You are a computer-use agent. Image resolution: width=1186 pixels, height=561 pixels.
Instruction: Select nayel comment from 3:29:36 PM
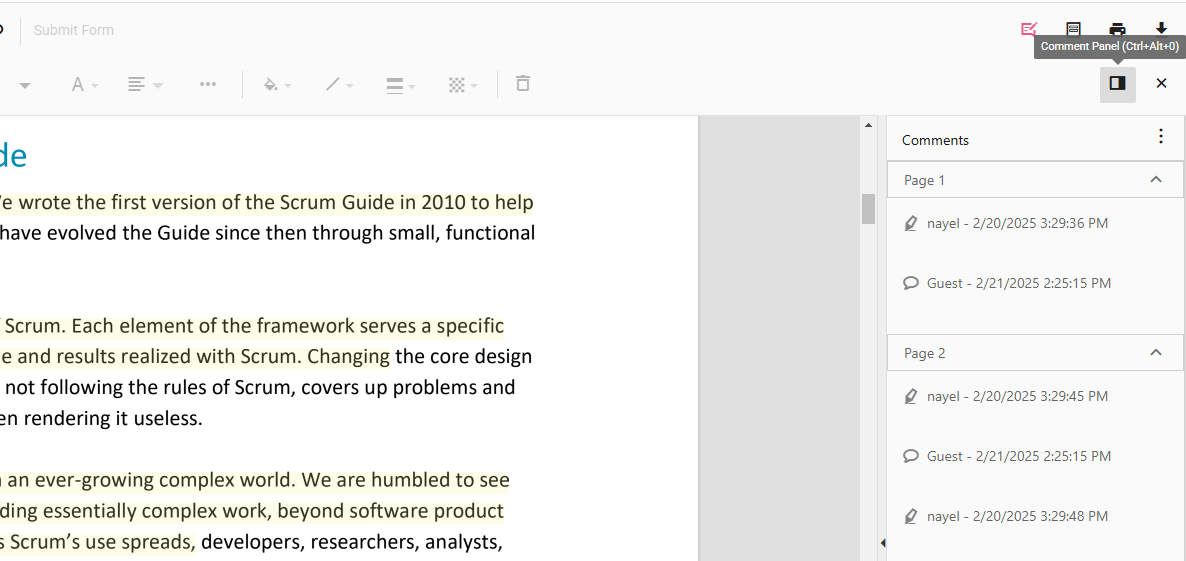(1016, 224)
